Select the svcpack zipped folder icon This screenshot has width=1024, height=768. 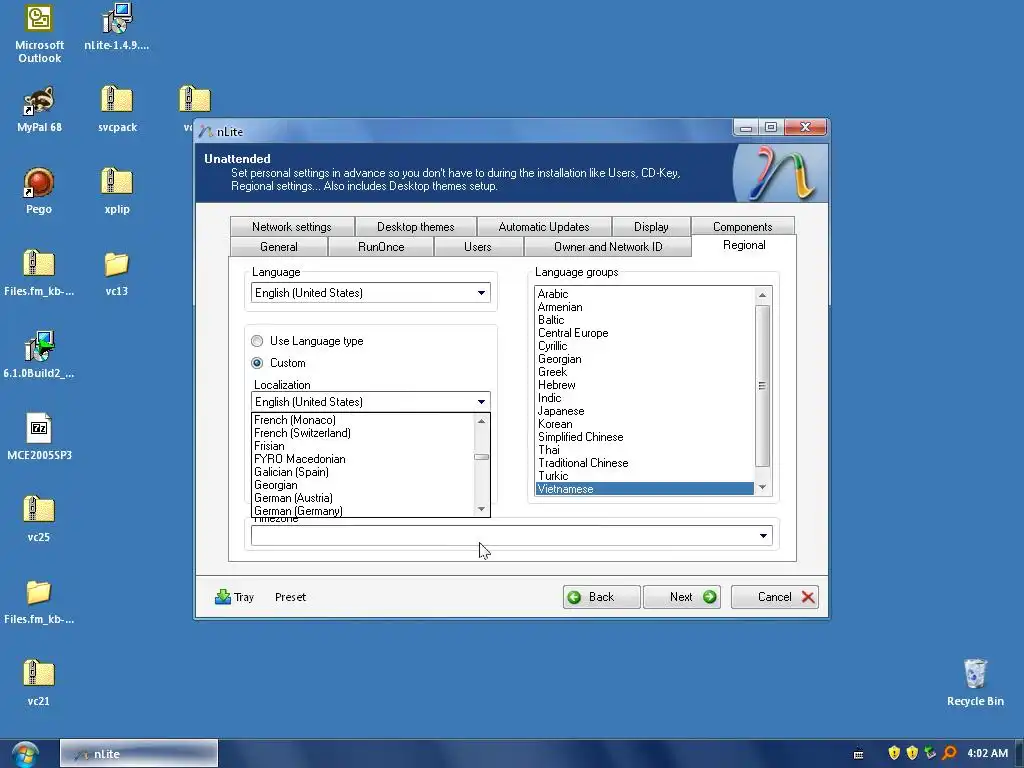click(117, 110)
